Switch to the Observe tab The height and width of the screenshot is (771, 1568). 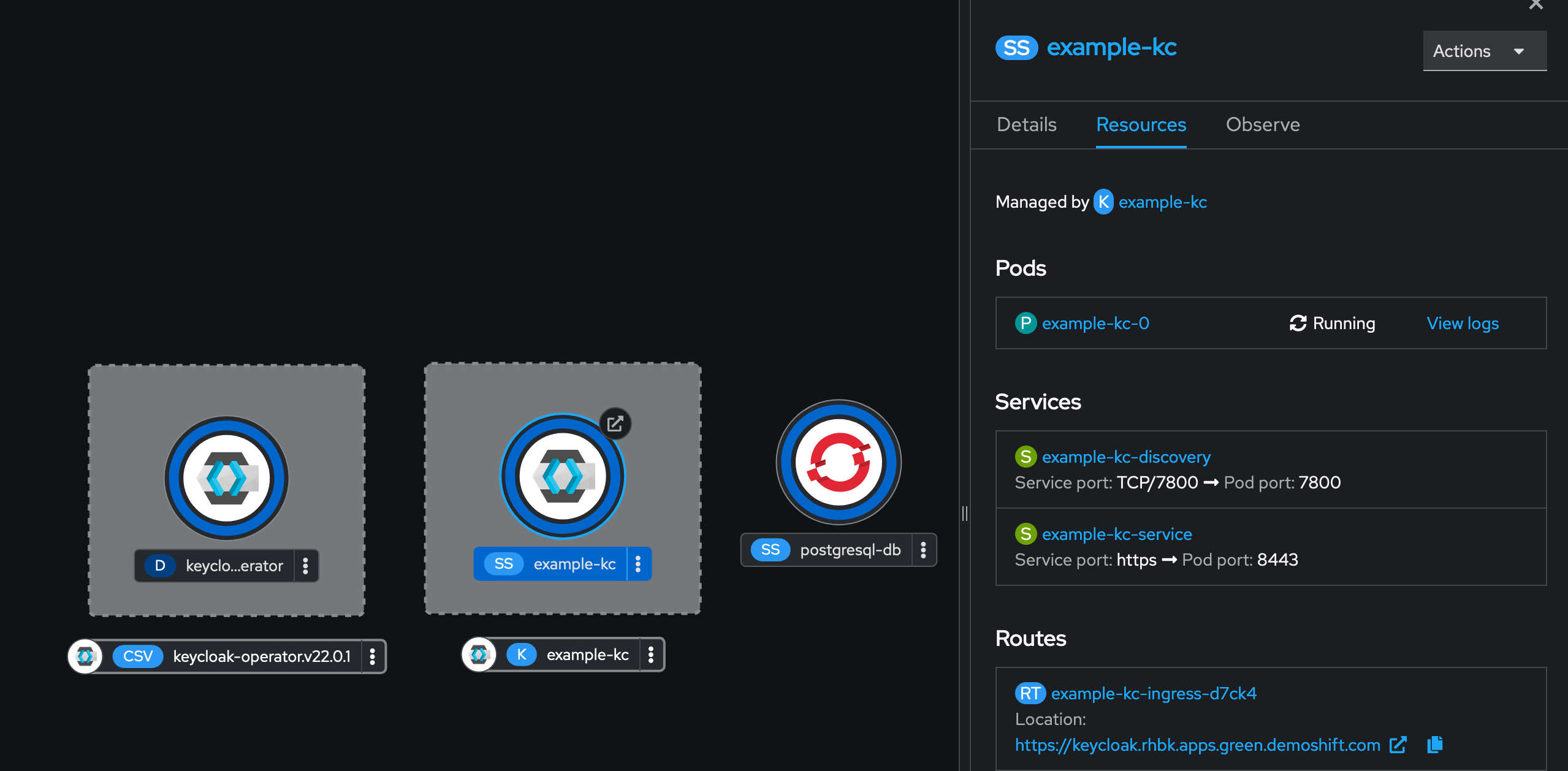(1263, 124)
